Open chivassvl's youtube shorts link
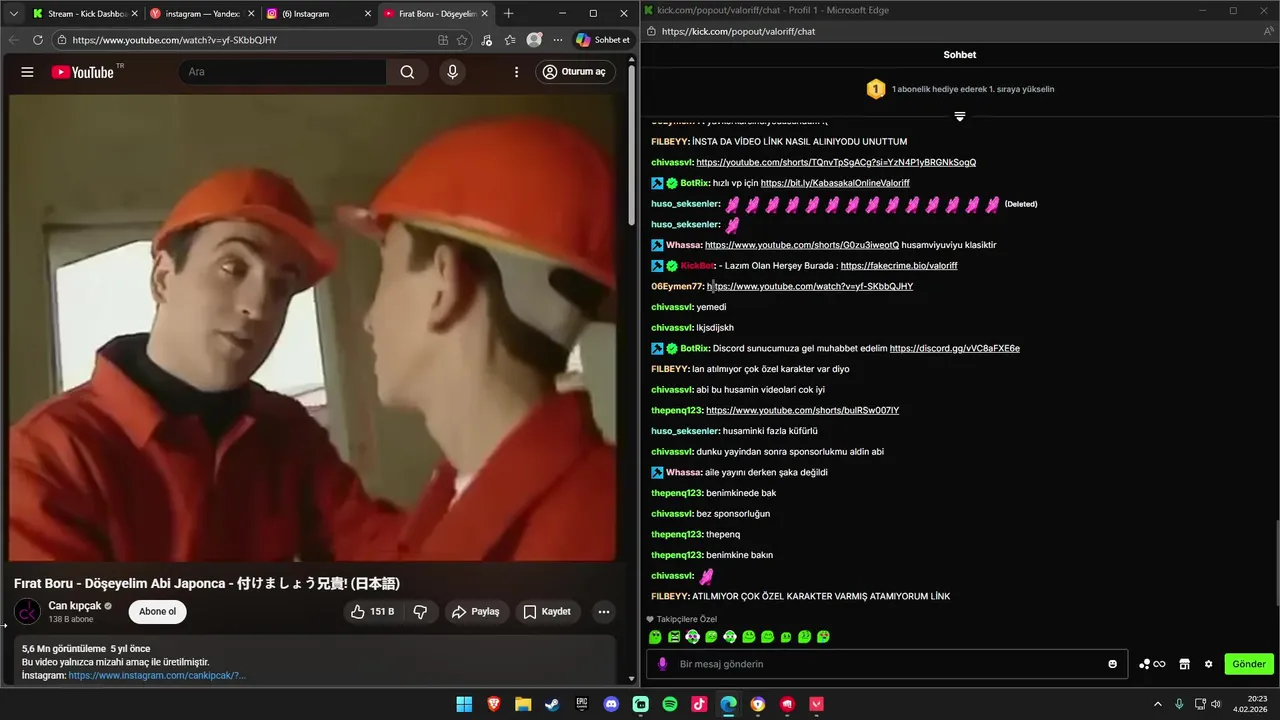This screenshot has width=1280, height=720. [x=836, y=162]
